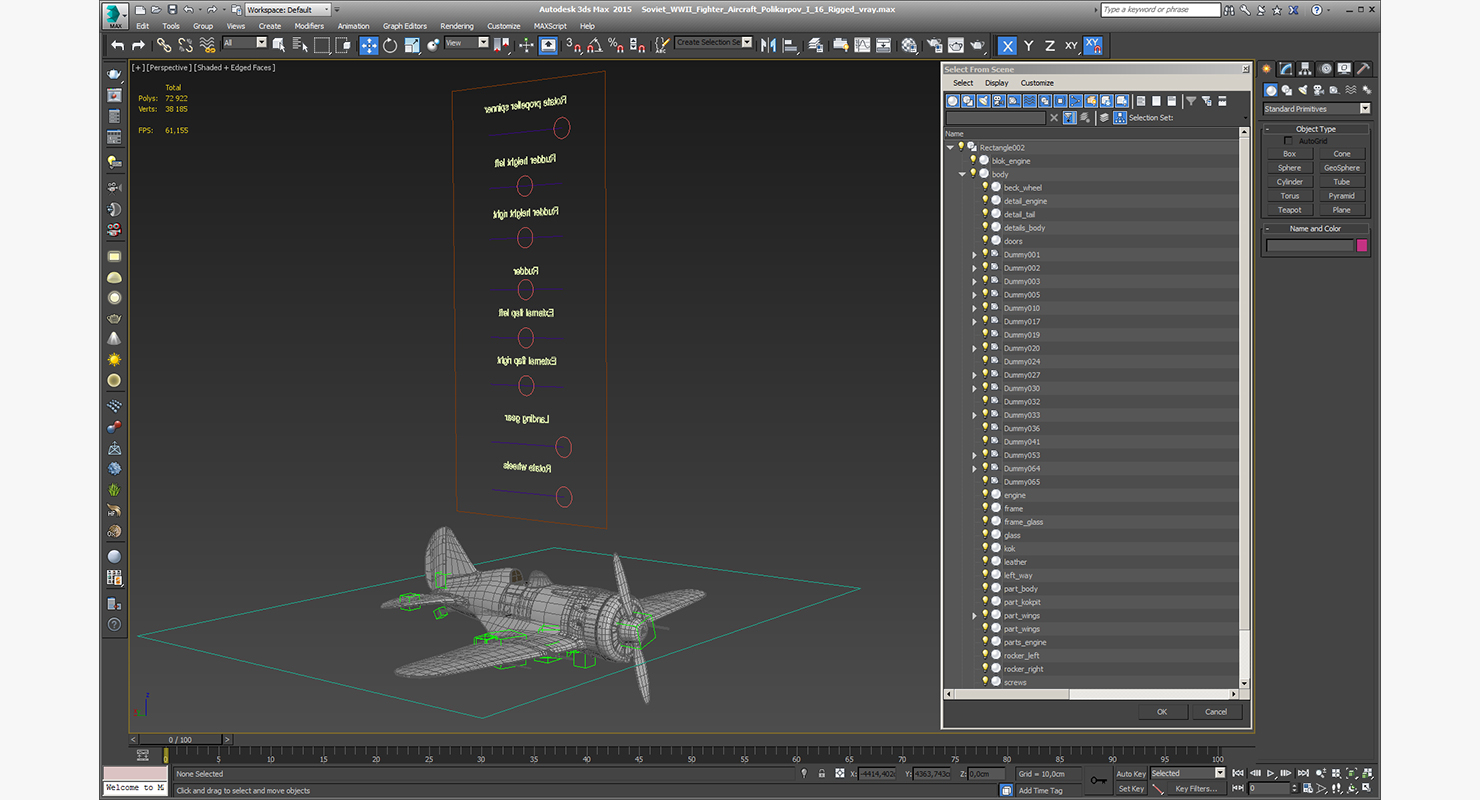
Task: Activate the Select and Uniform Scale tool
Action: tap(411, 45)
